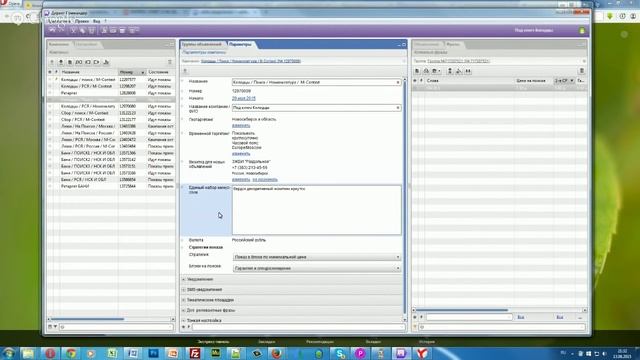The image size is (640, 360).
Task: Click sort arrow on the Номер column header
Action: click(142, 72)
